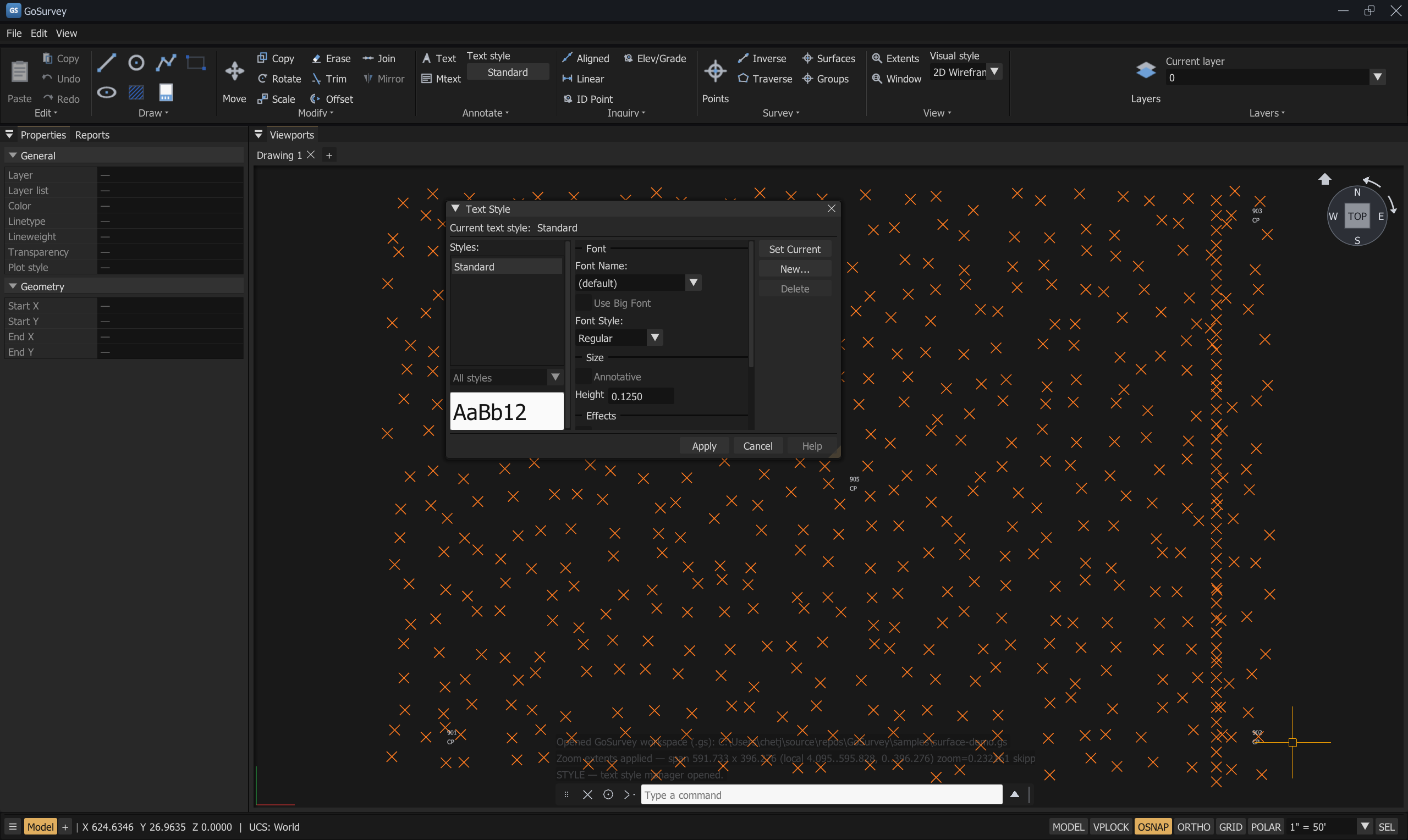Toggle POLAR tracking in status bar

[x=1266, y=826]
